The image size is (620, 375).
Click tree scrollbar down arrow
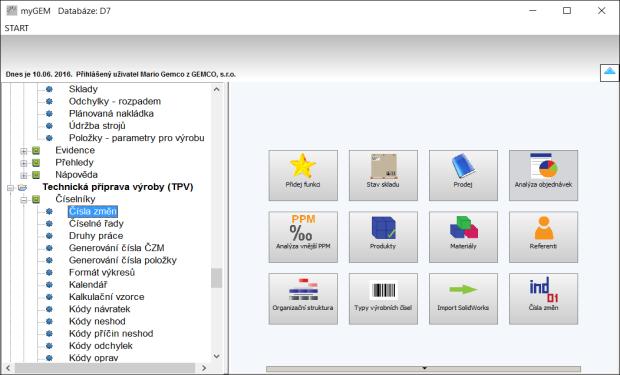pyautogui.click(x=216, y=356)
